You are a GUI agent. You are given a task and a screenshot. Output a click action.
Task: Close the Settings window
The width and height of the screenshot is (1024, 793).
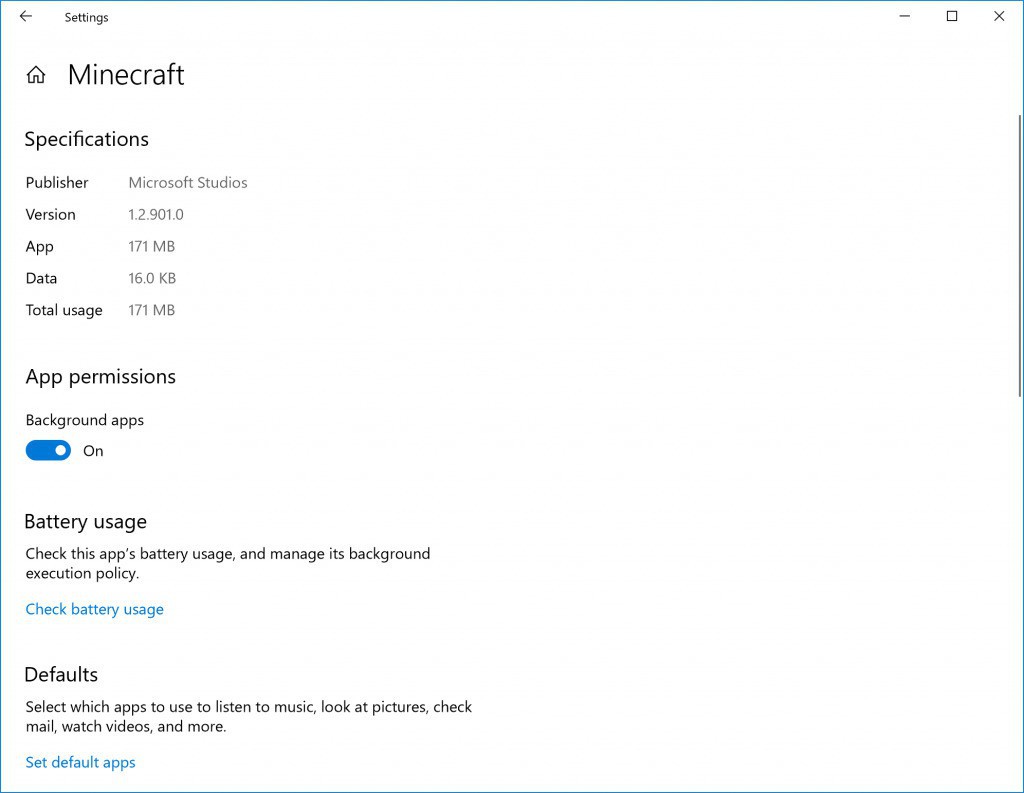[999, 16]
